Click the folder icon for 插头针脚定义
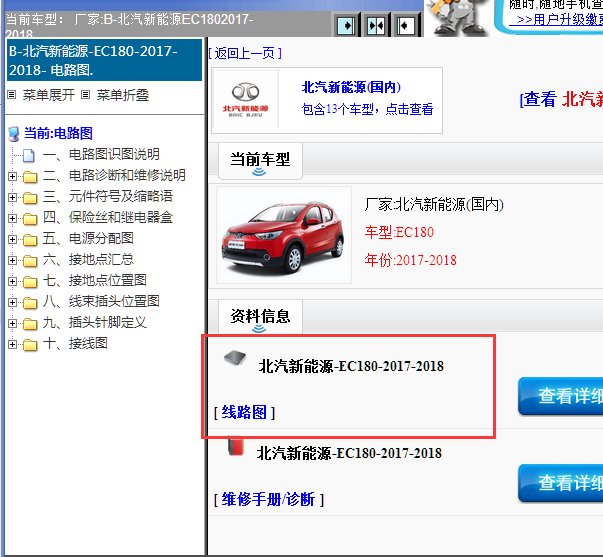This screenshot has width=603, height=557. pos(30,324)
